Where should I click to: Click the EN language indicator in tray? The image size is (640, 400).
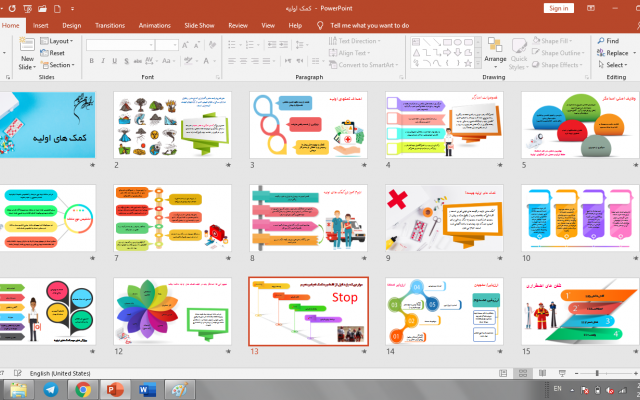tap(557, 389)
